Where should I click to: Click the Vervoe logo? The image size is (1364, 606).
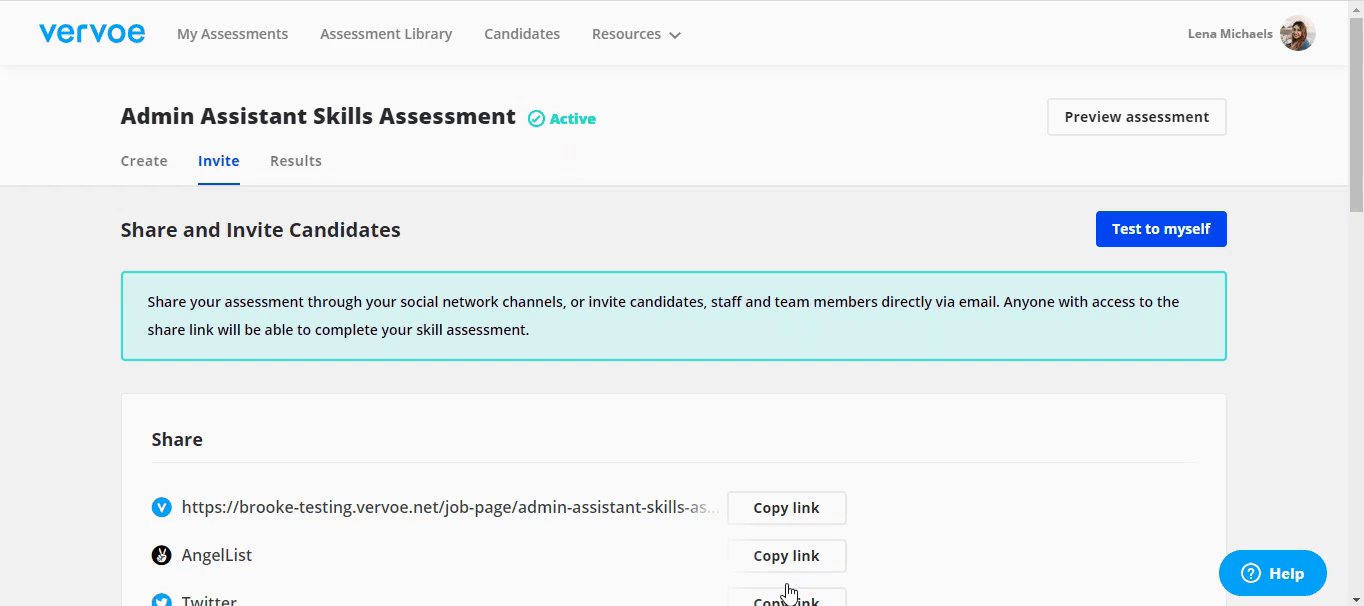92,33
